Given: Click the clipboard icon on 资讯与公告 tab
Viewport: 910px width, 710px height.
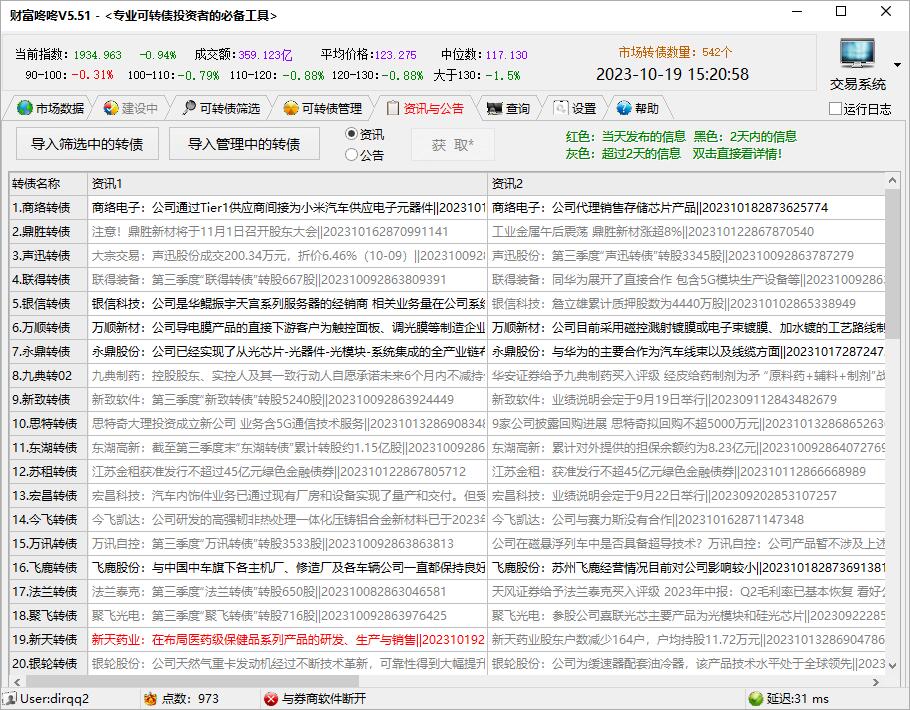Looking at the screenshot, I should pos(393,108).
